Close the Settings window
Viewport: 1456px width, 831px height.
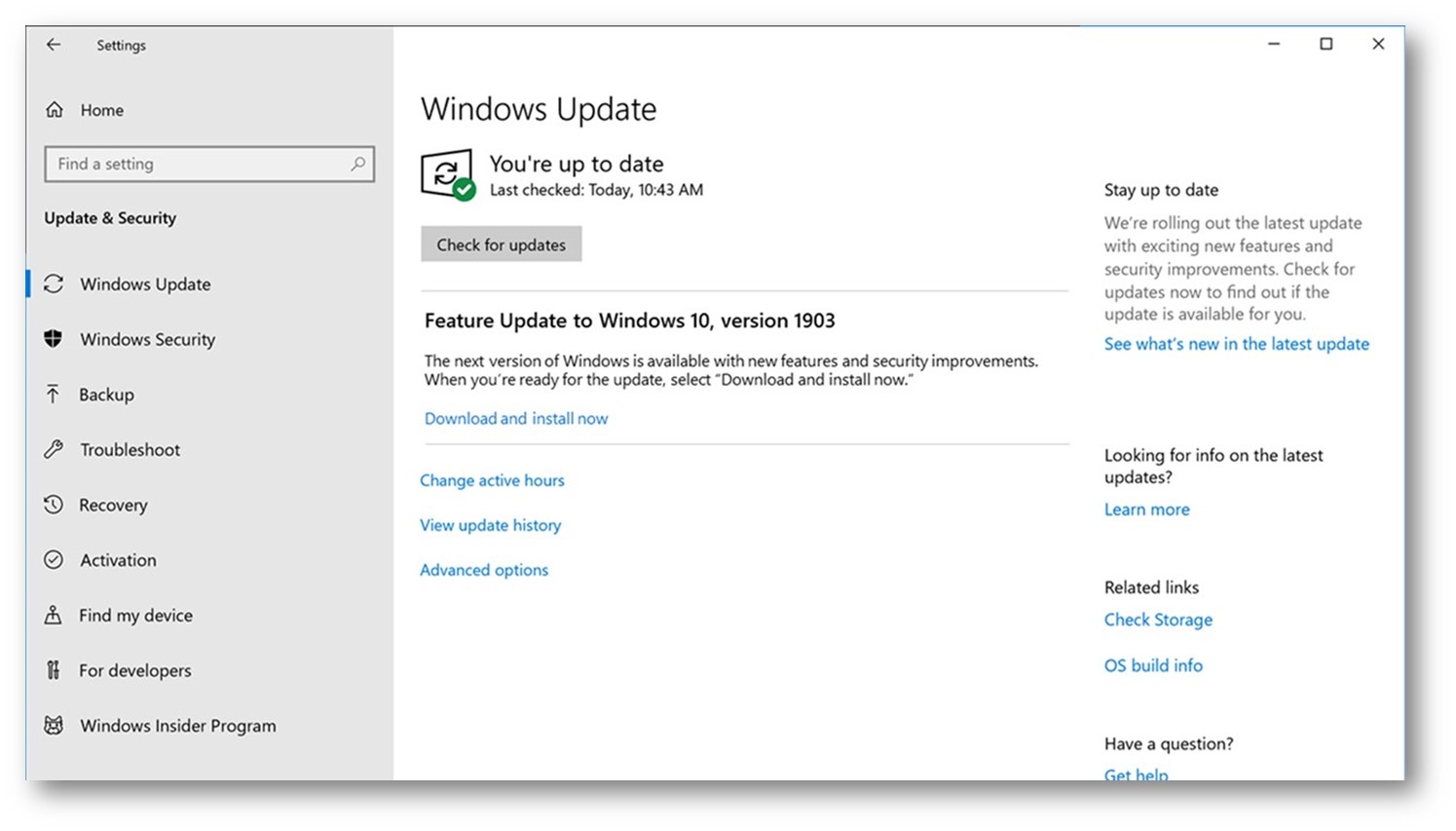pos(1378,44)
